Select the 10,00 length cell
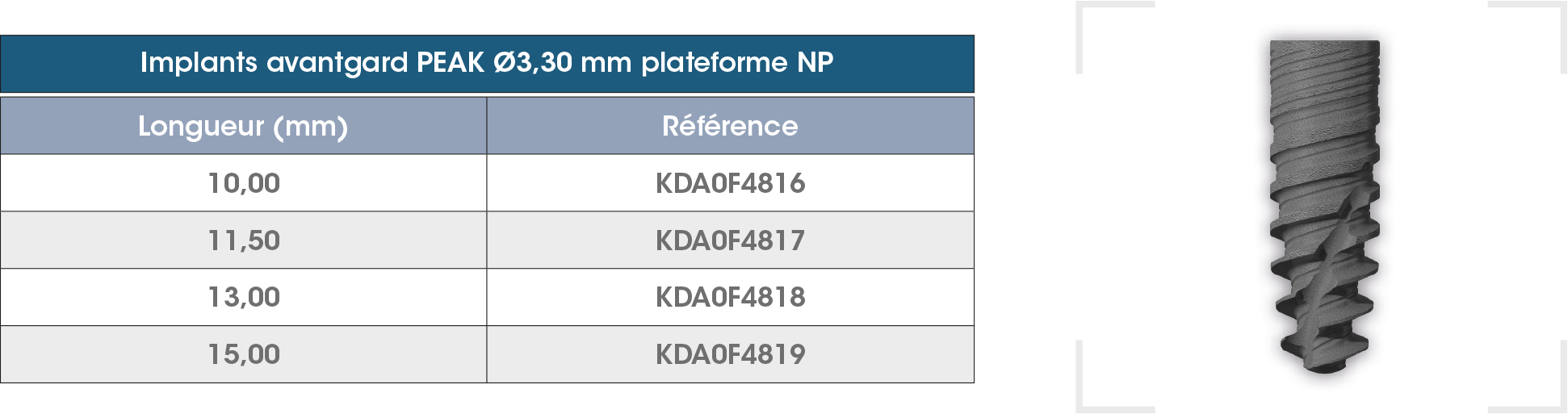This screenshot has width=1568, height=414. 244,183
